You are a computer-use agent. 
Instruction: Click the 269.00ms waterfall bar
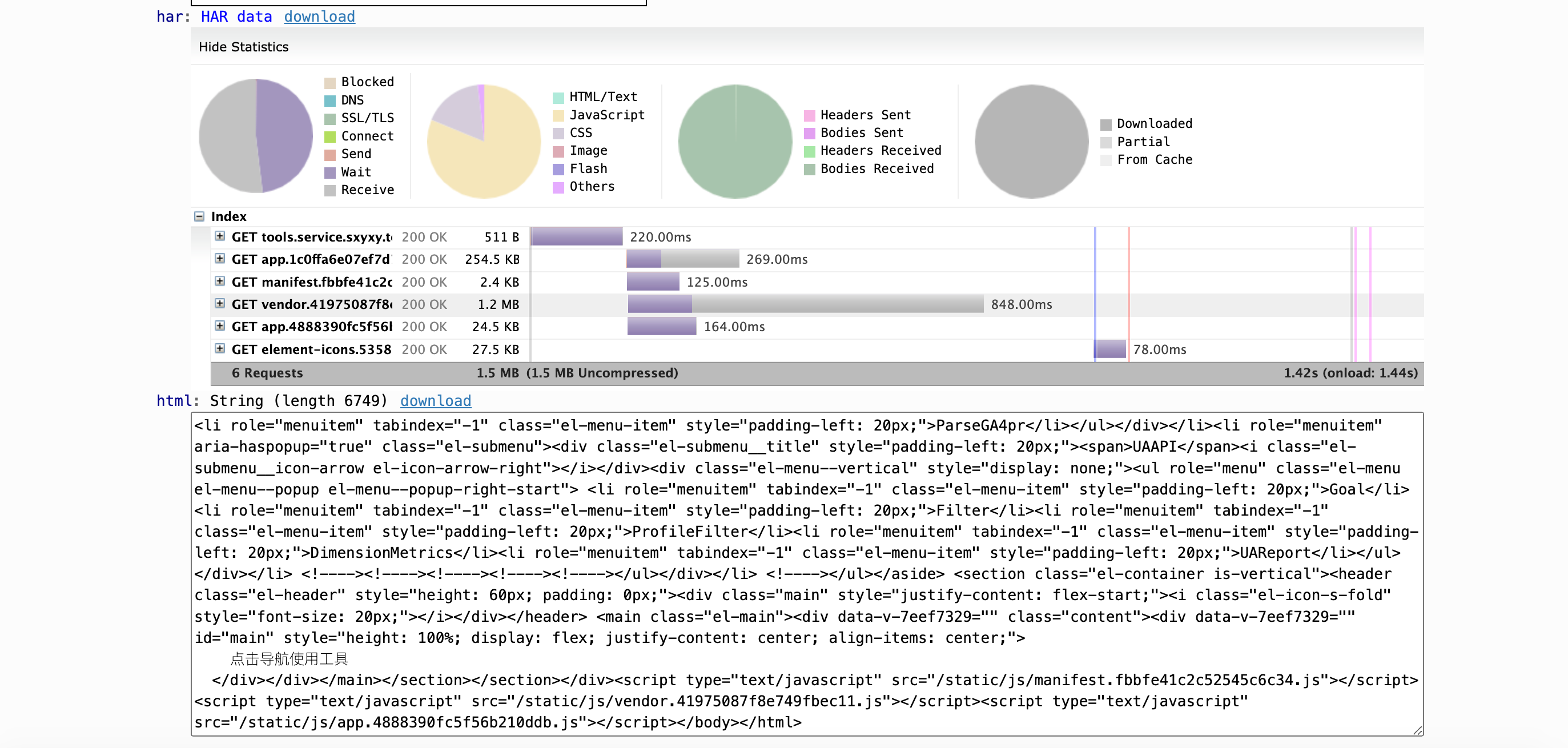(683, 259)
